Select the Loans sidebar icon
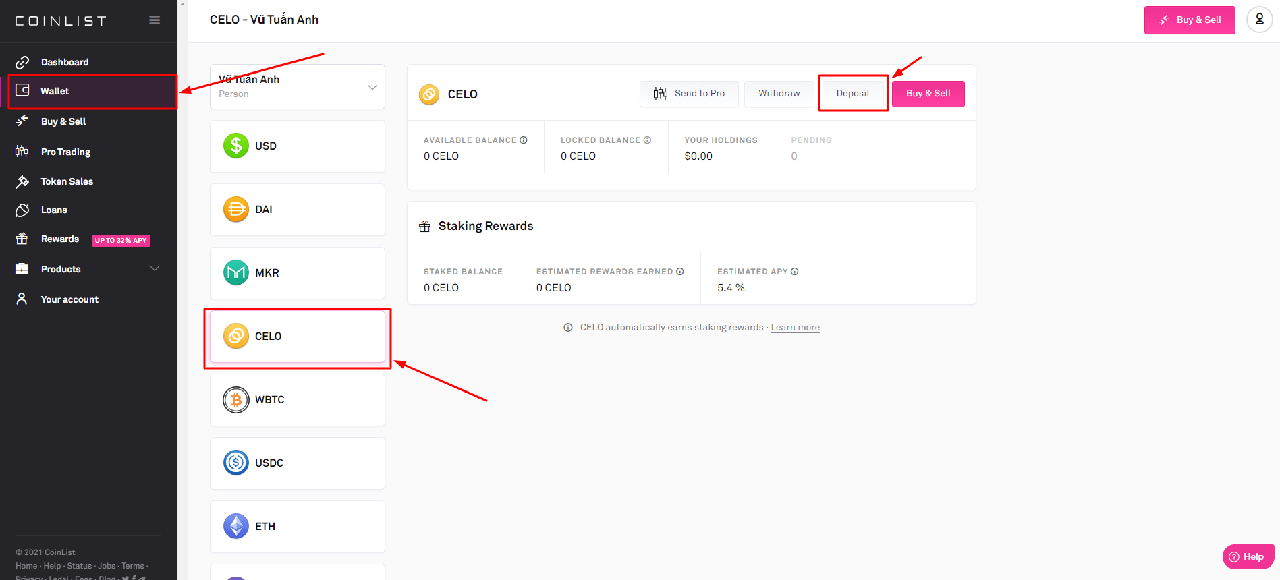1280x580 pixels. [21, 209]
